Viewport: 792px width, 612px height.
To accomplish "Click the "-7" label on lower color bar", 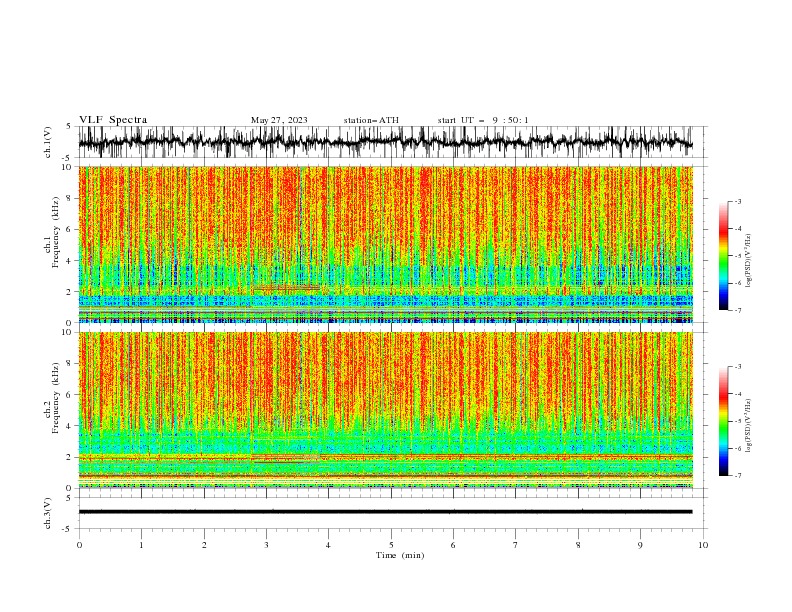I will pos(738,475).
